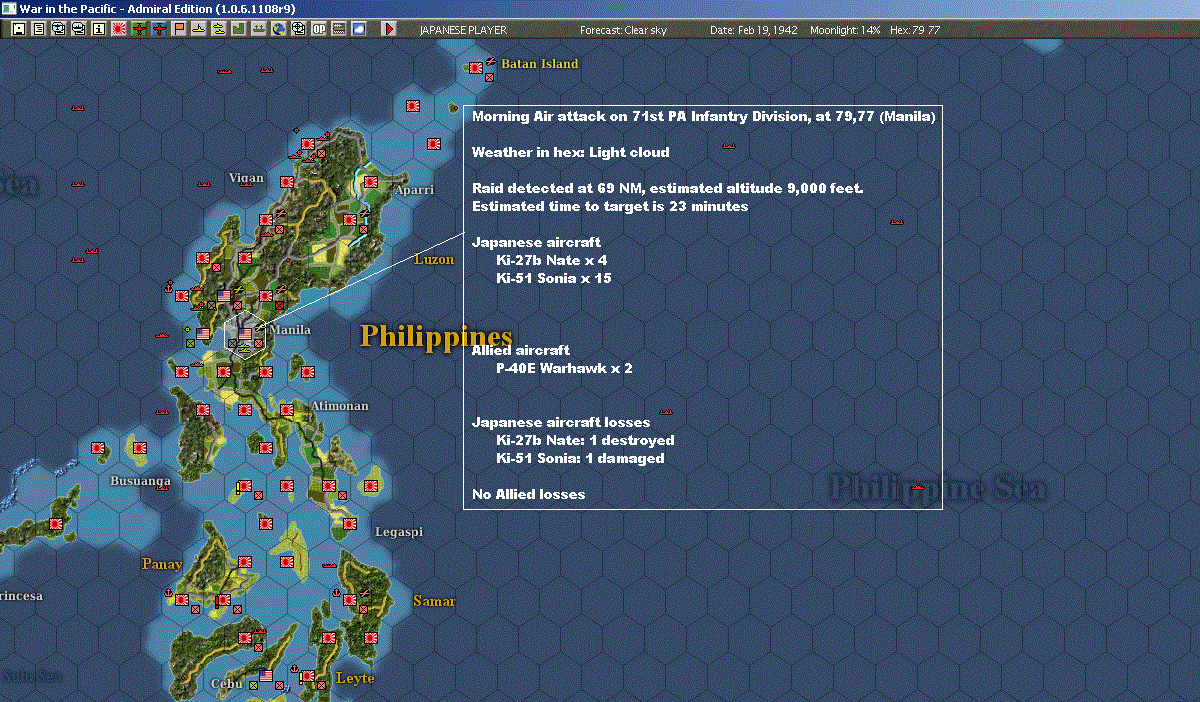Click 'Ki-51 Sonia: 1 damaged' line

pos(580,458)
